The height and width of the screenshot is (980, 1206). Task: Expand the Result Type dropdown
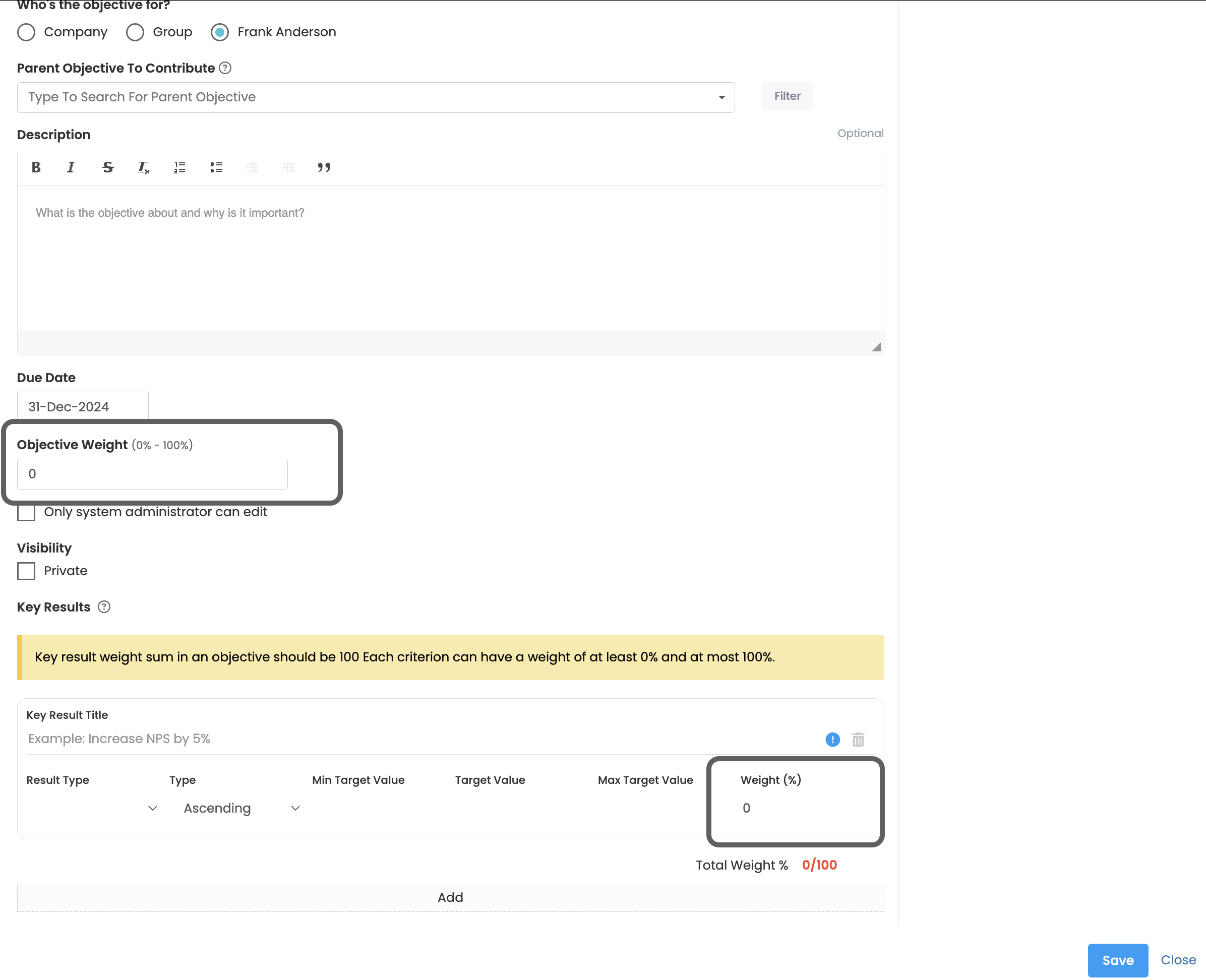93,809
